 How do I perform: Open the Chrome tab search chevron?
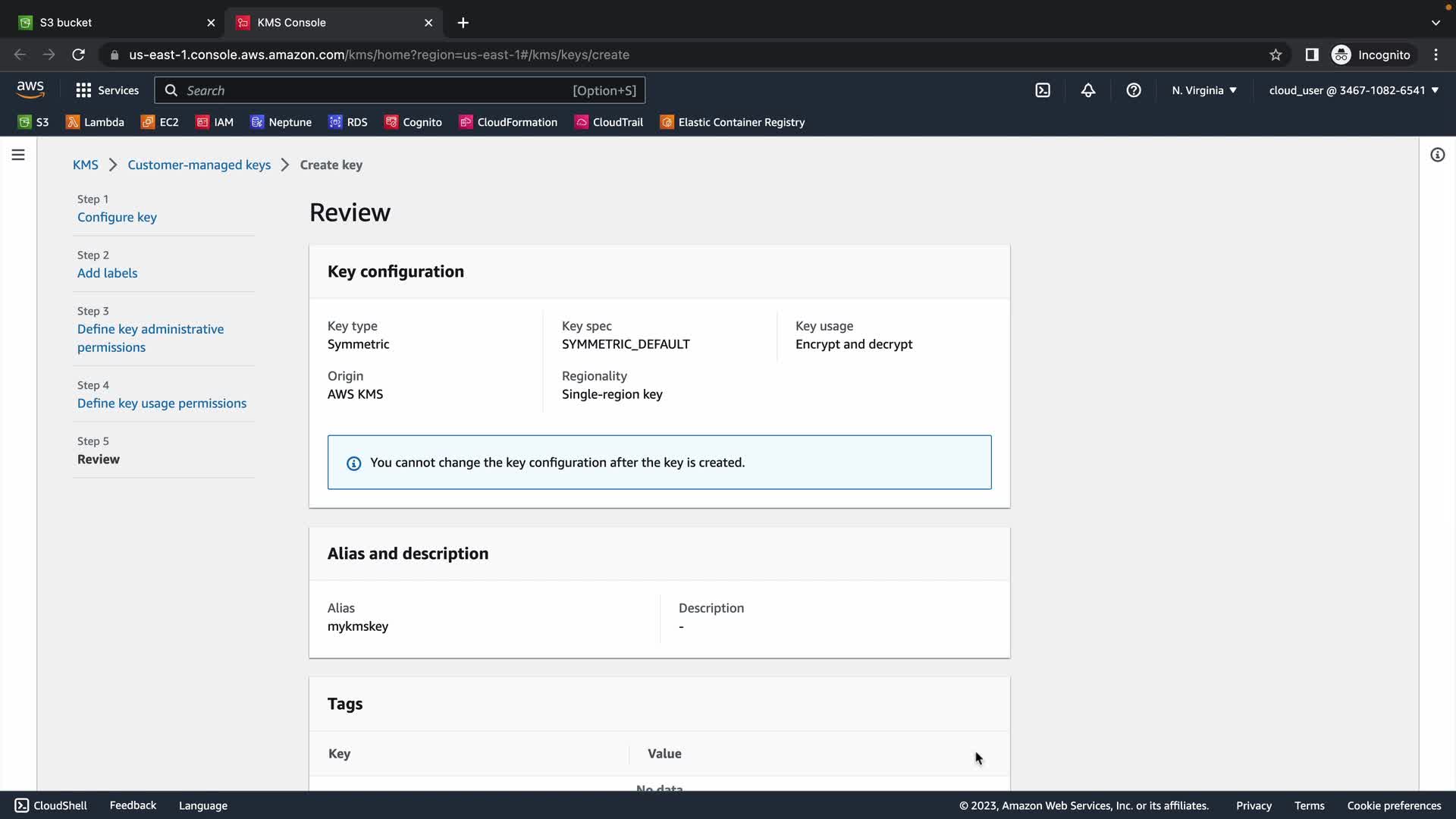(x=1436, y=23)
